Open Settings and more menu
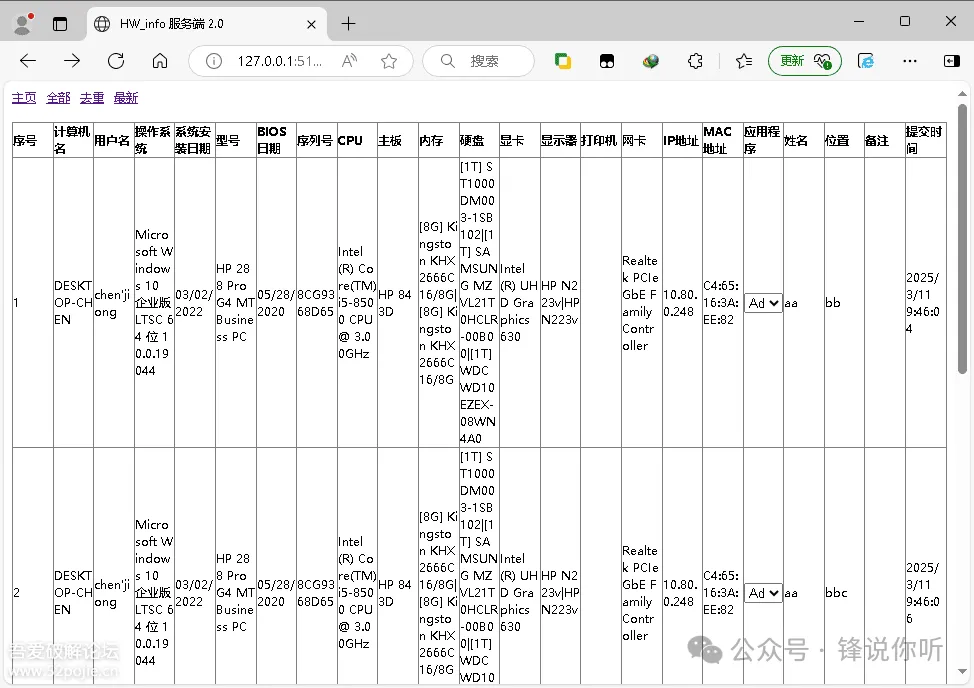 click(x=910, y=61)
